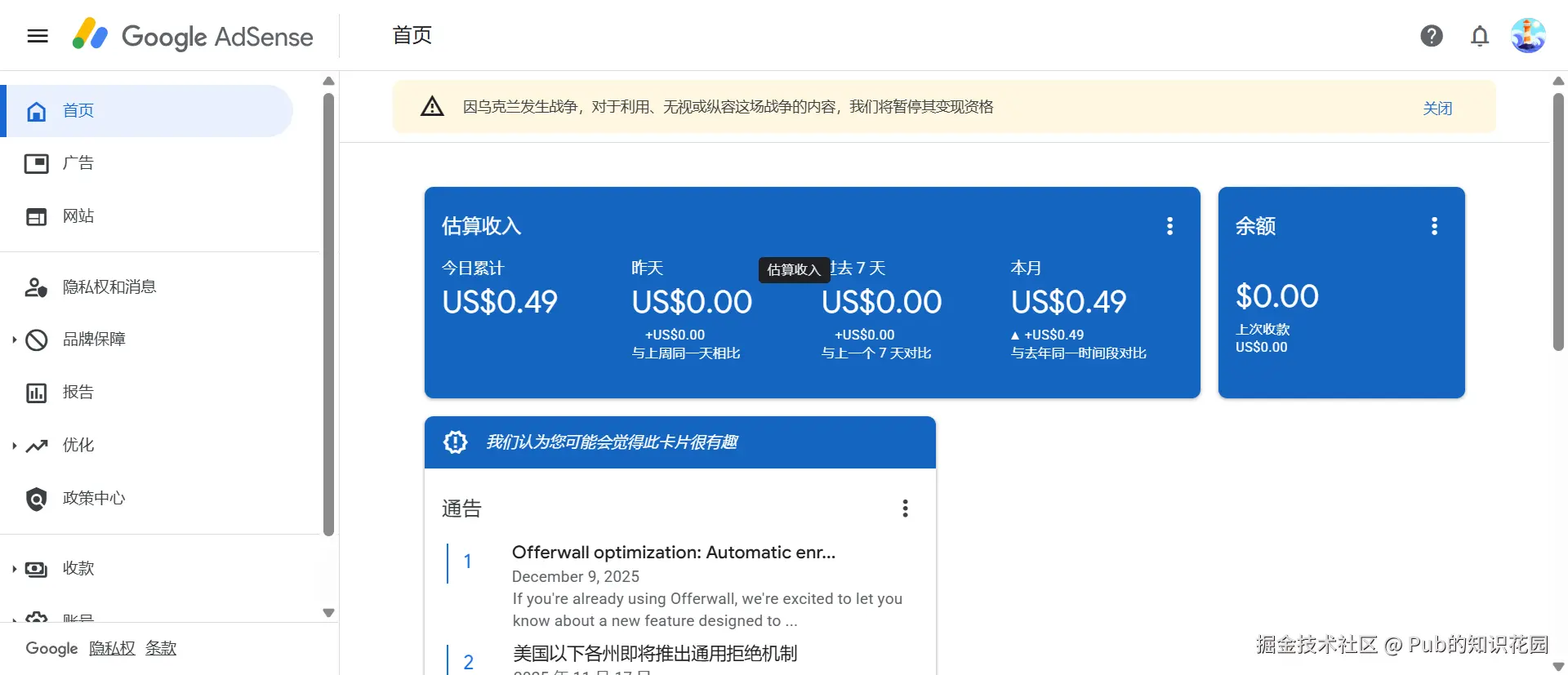Click the 与上一个 7 天对比 text
The height and width of the screenshot is (675, 1568).
[x=876, y=353]
